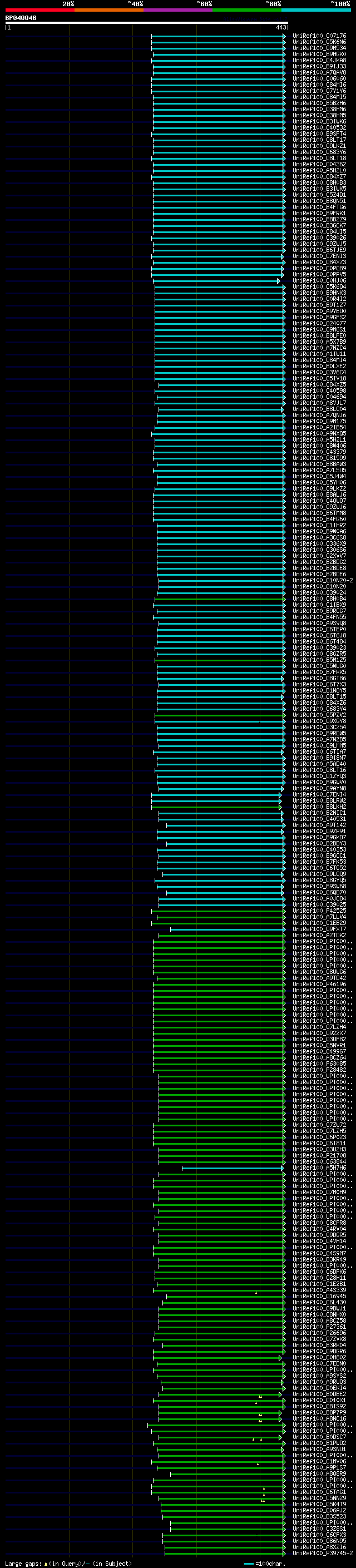The image size is (356, 1568).
Task: Select the UniRef100_B7FK53 label
Action: [319, 861]
